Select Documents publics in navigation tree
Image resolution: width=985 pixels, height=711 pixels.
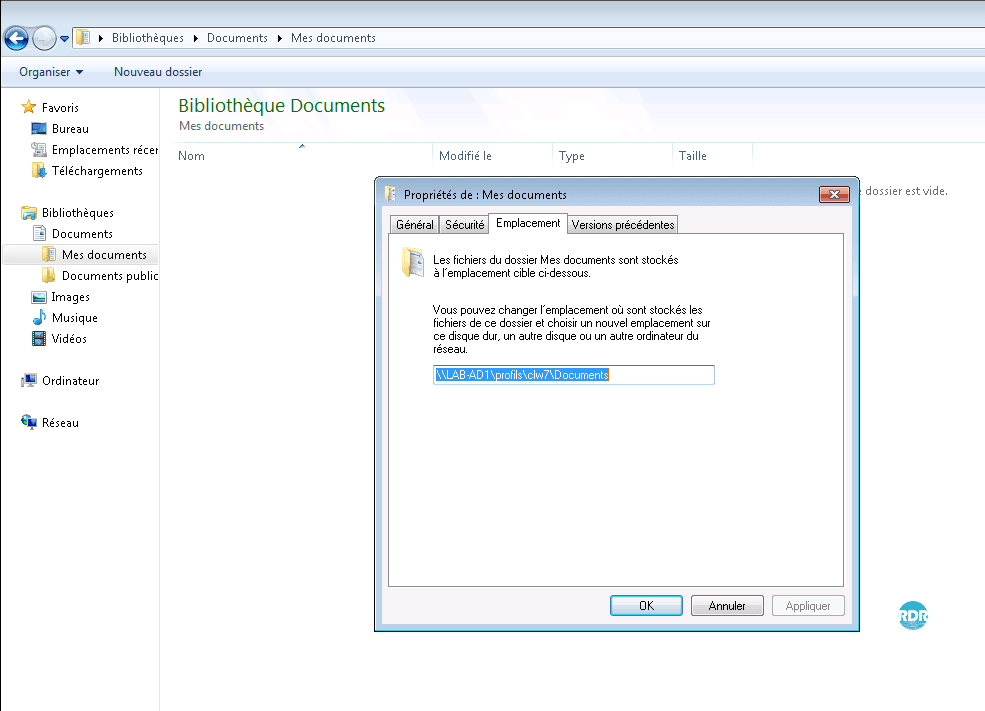click(110, 276)
